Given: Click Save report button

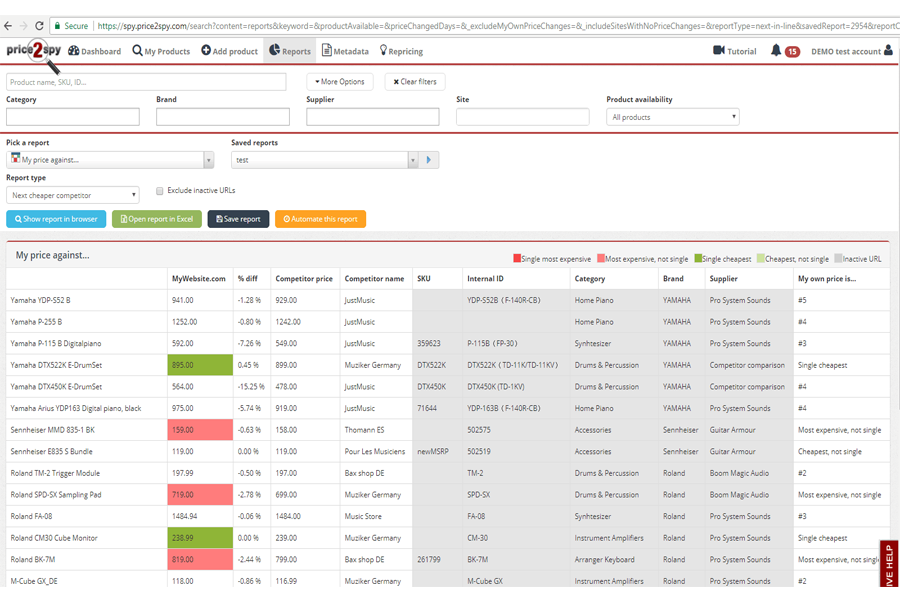Looking at the screenshot, I should click(x=238, y=219).
